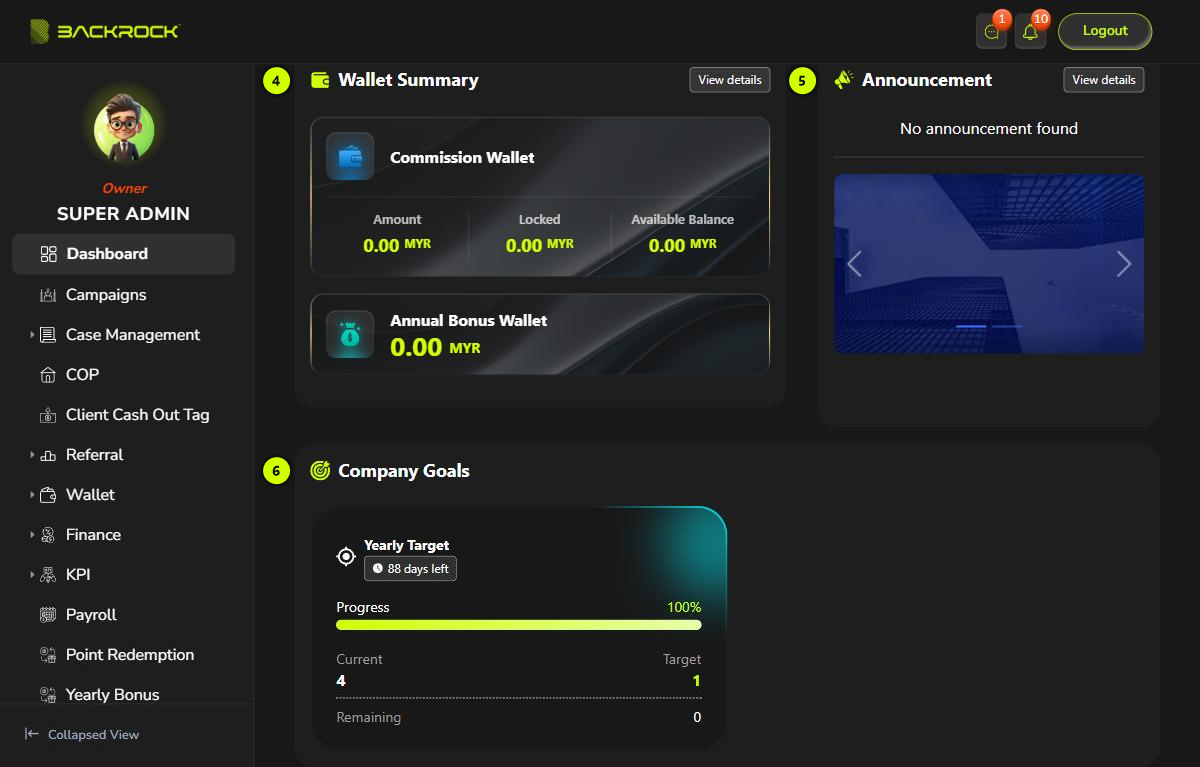Click the '100%' progress value
This screenshot has height=767, width=1200.
(684, 607)
